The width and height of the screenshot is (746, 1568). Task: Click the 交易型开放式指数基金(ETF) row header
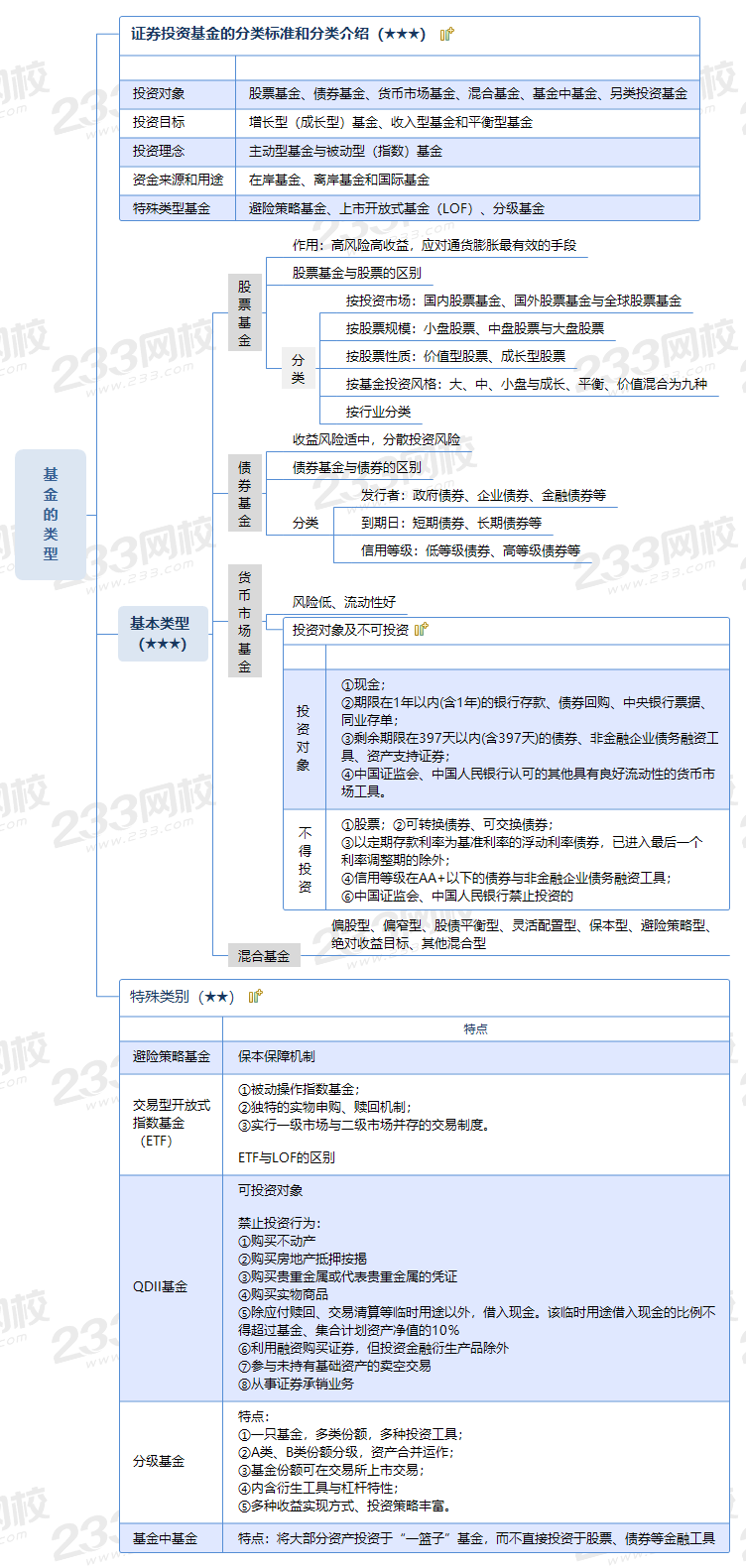171,1124
